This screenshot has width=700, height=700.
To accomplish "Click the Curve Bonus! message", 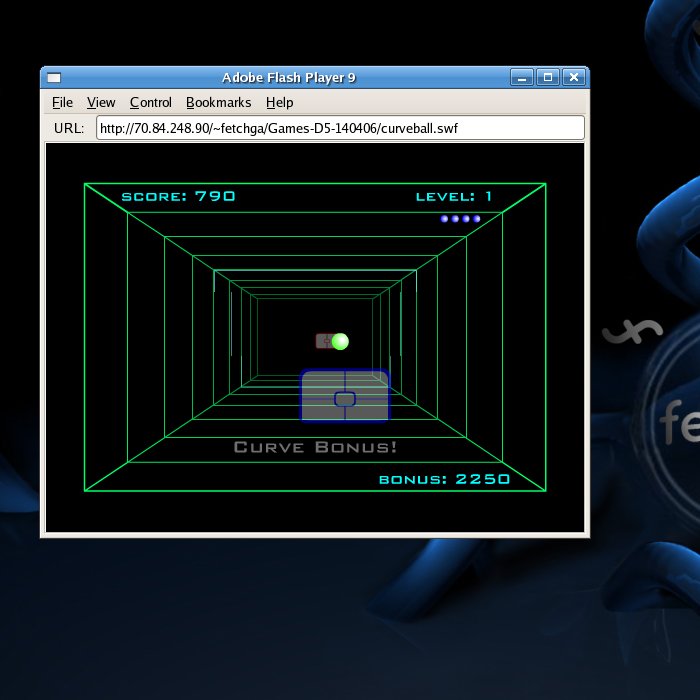I will (315, 447).
